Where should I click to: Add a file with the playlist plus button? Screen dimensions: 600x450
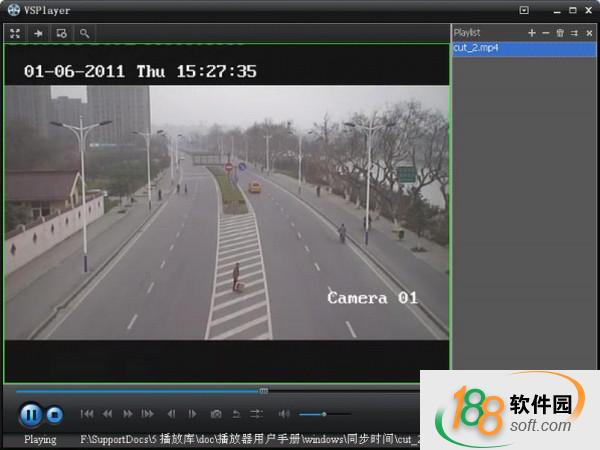click(532, 33)
